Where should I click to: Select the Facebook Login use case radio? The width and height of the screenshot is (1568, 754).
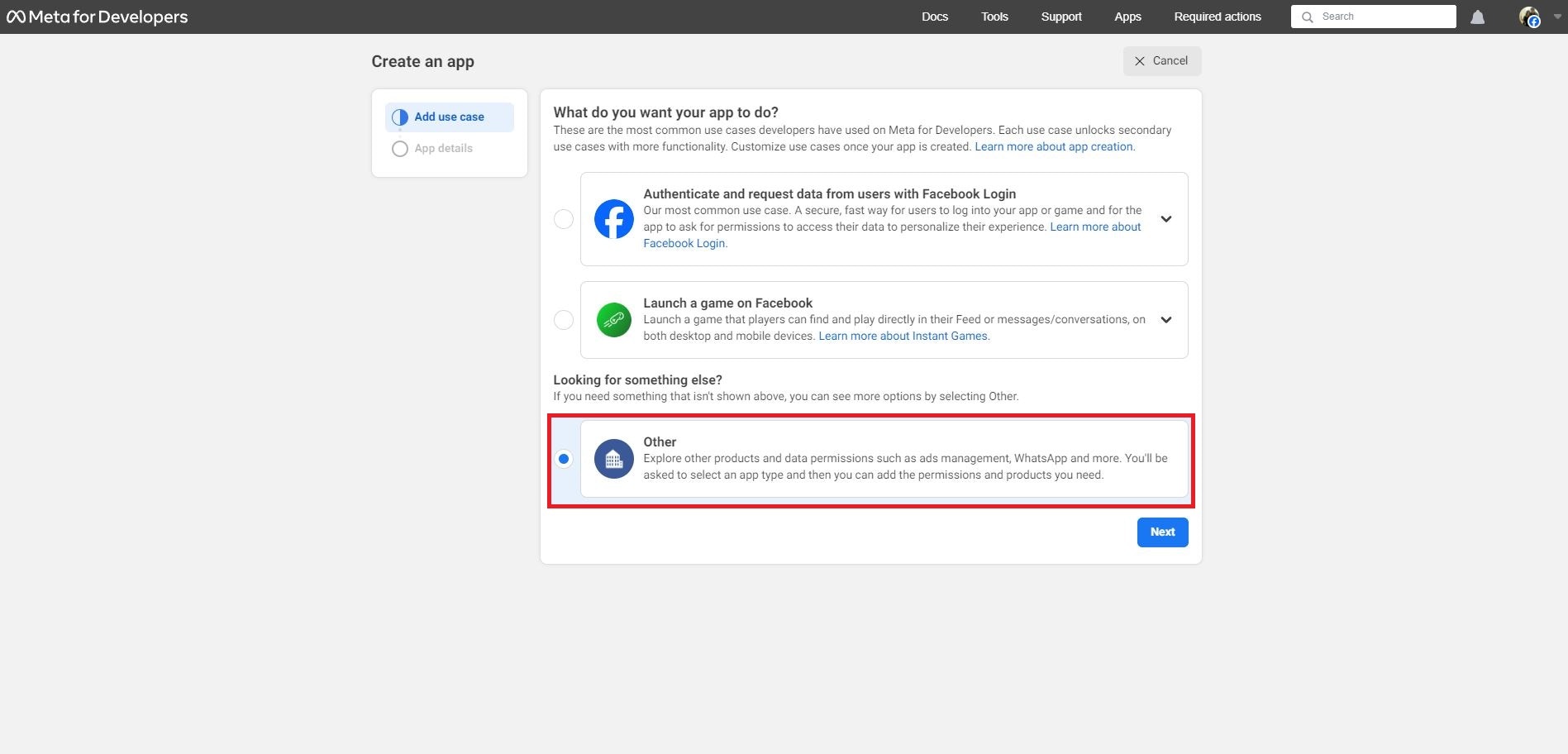(x=564, y=219)
